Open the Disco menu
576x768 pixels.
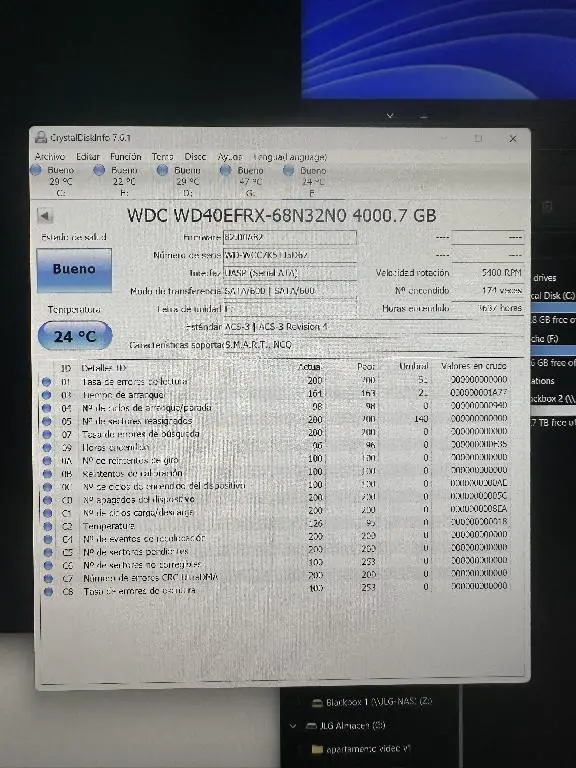click(195, 156)
